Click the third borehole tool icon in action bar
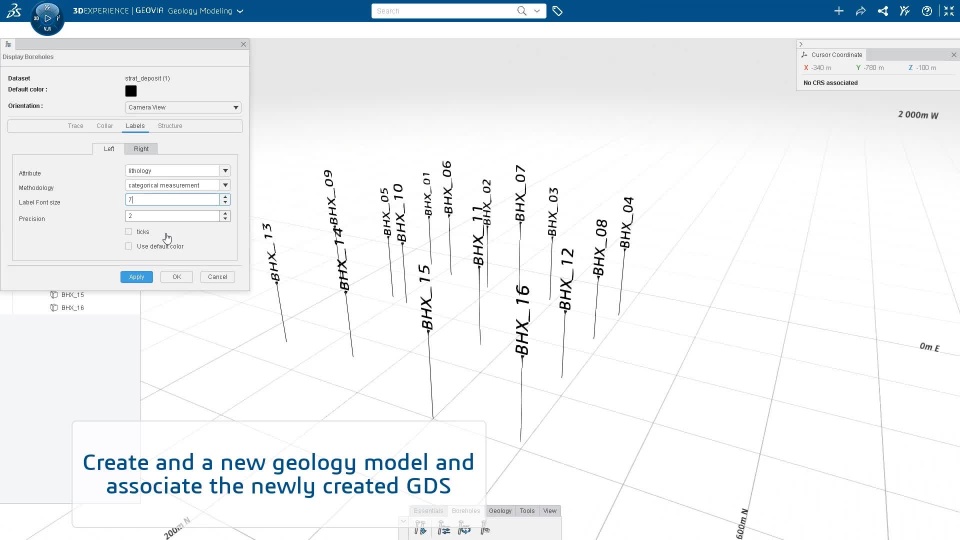 coord(465,528)
